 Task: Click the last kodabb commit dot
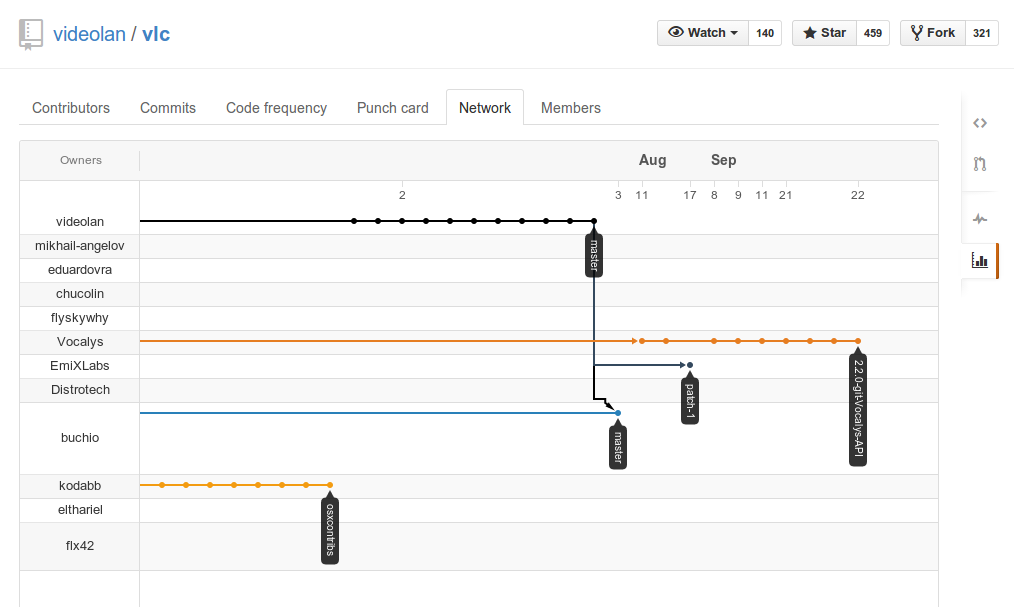point(330,485)
